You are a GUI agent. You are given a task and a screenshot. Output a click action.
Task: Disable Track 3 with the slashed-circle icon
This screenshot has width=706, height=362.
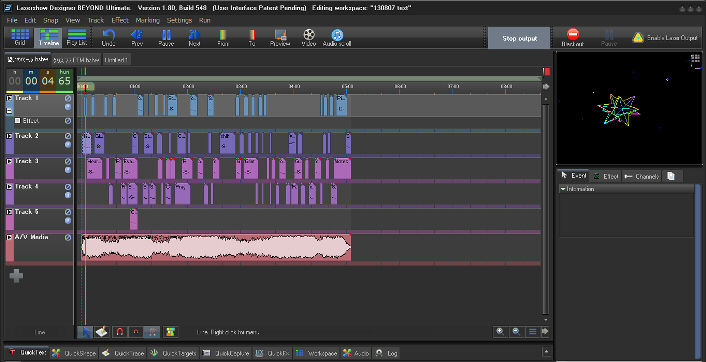[68, 161]
